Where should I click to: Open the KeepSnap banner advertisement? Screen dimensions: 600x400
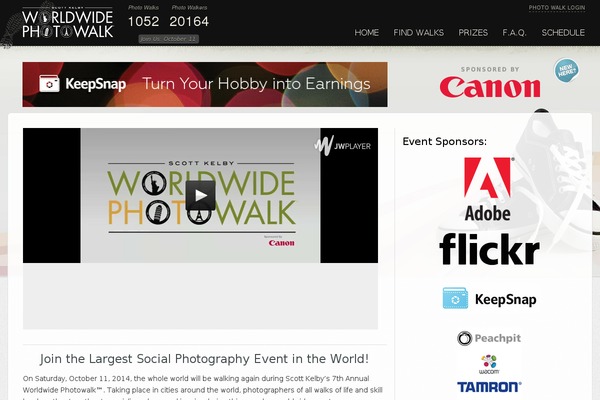click(x=205, y=84)
